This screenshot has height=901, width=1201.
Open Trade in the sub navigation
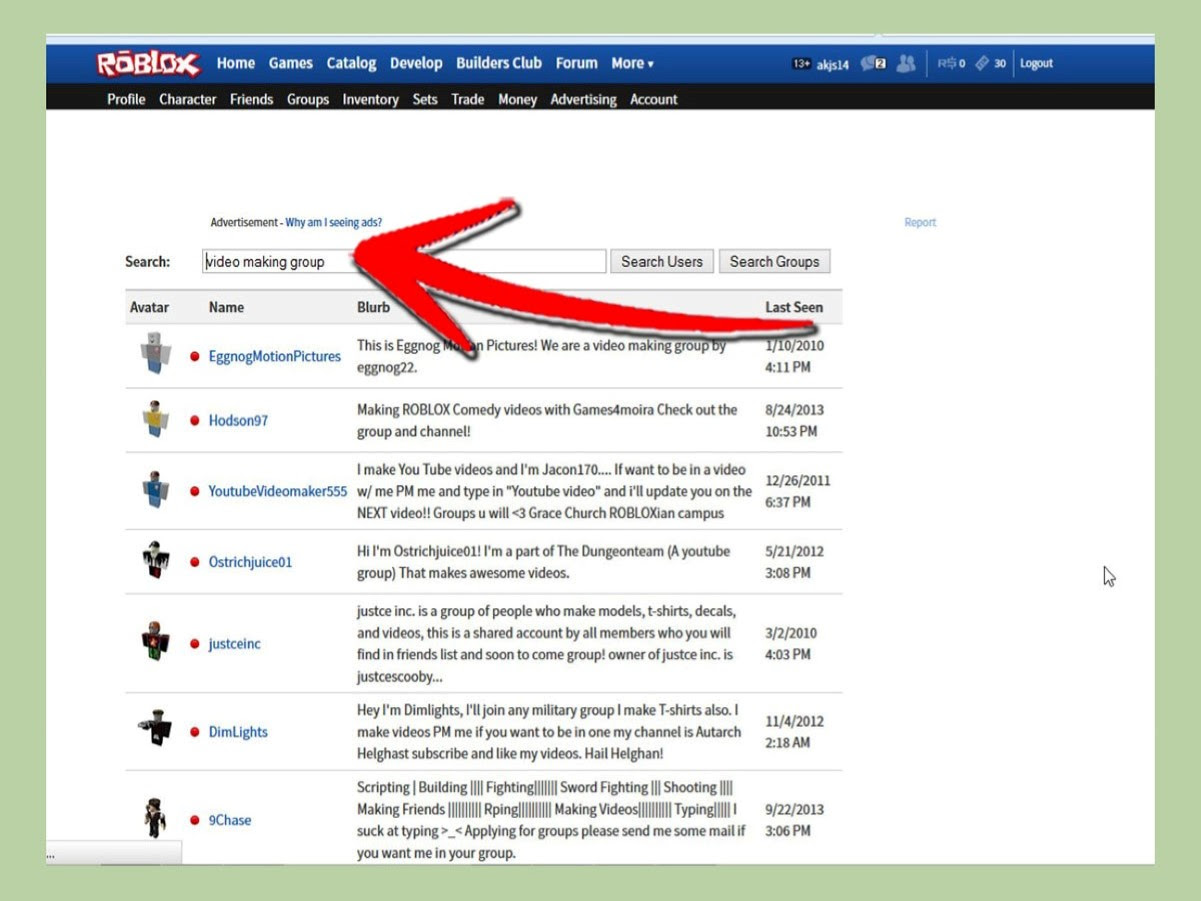pos(467,99)
